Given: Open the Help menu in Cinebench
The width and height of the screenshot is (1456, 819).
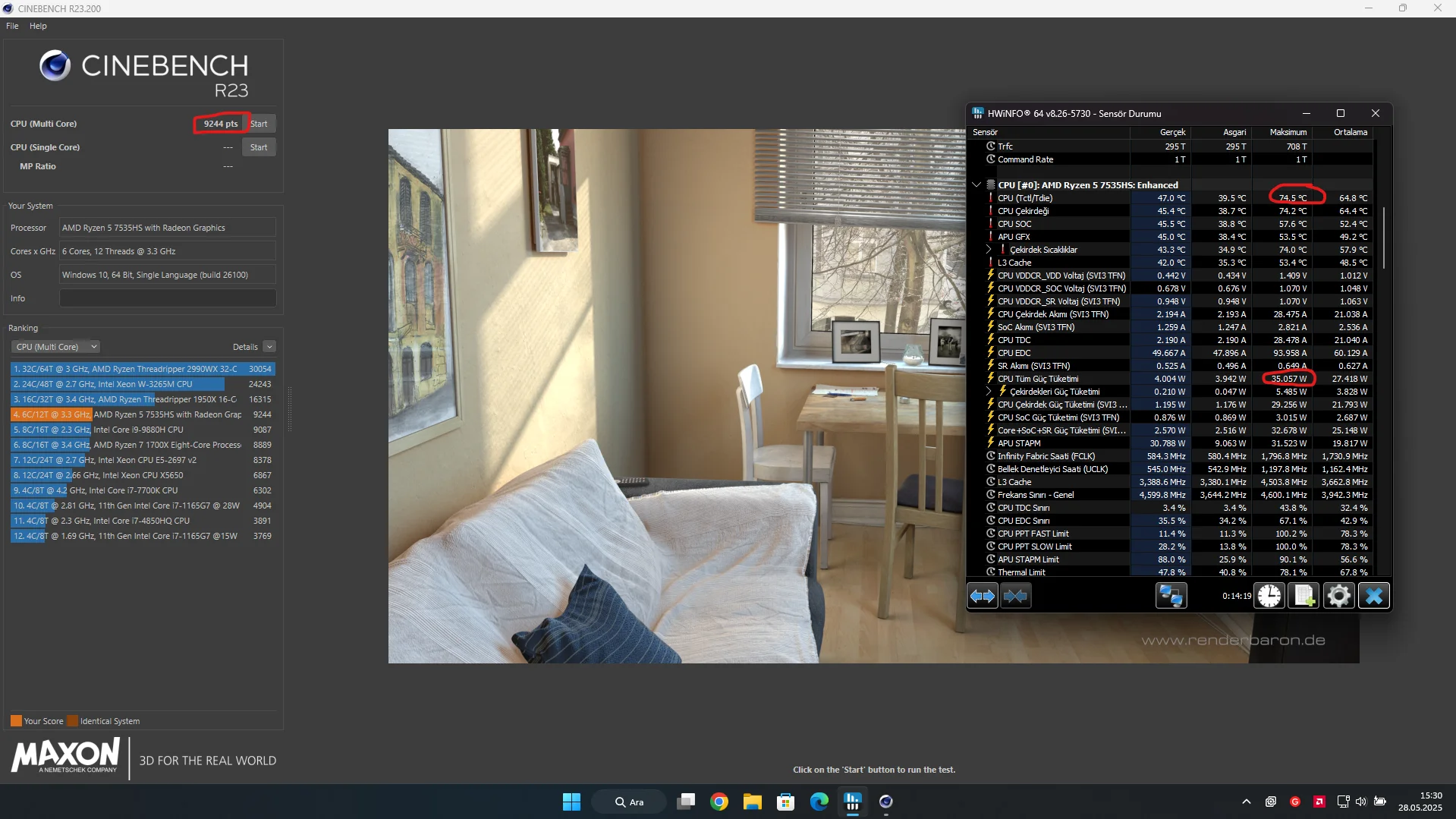Looking at the screenshot, I should click(38, 26).
